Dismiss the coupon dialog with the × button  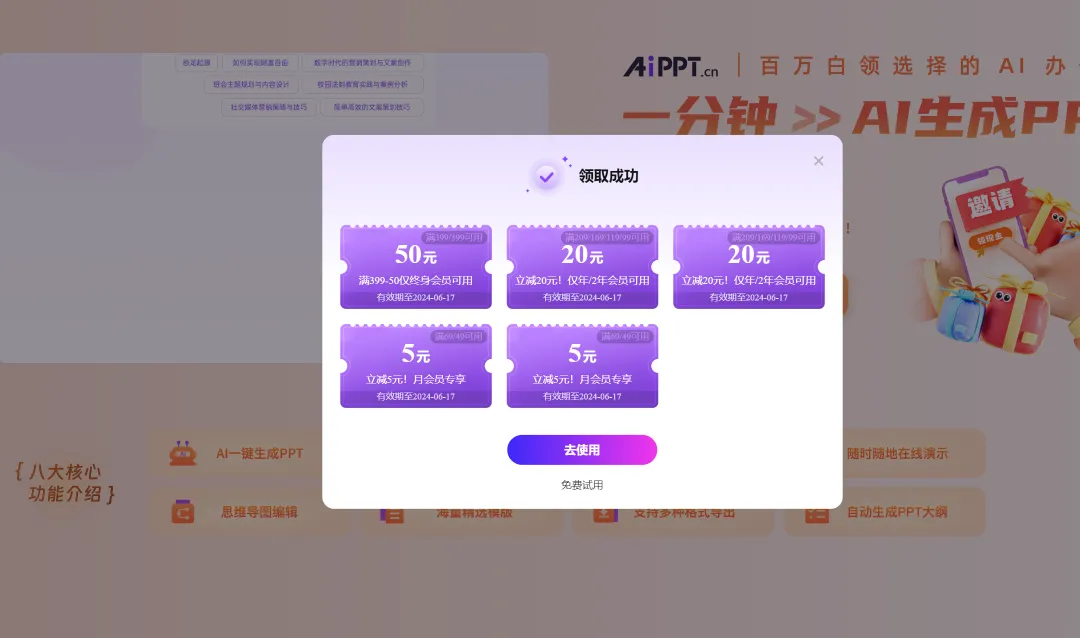tap(818, 160)
